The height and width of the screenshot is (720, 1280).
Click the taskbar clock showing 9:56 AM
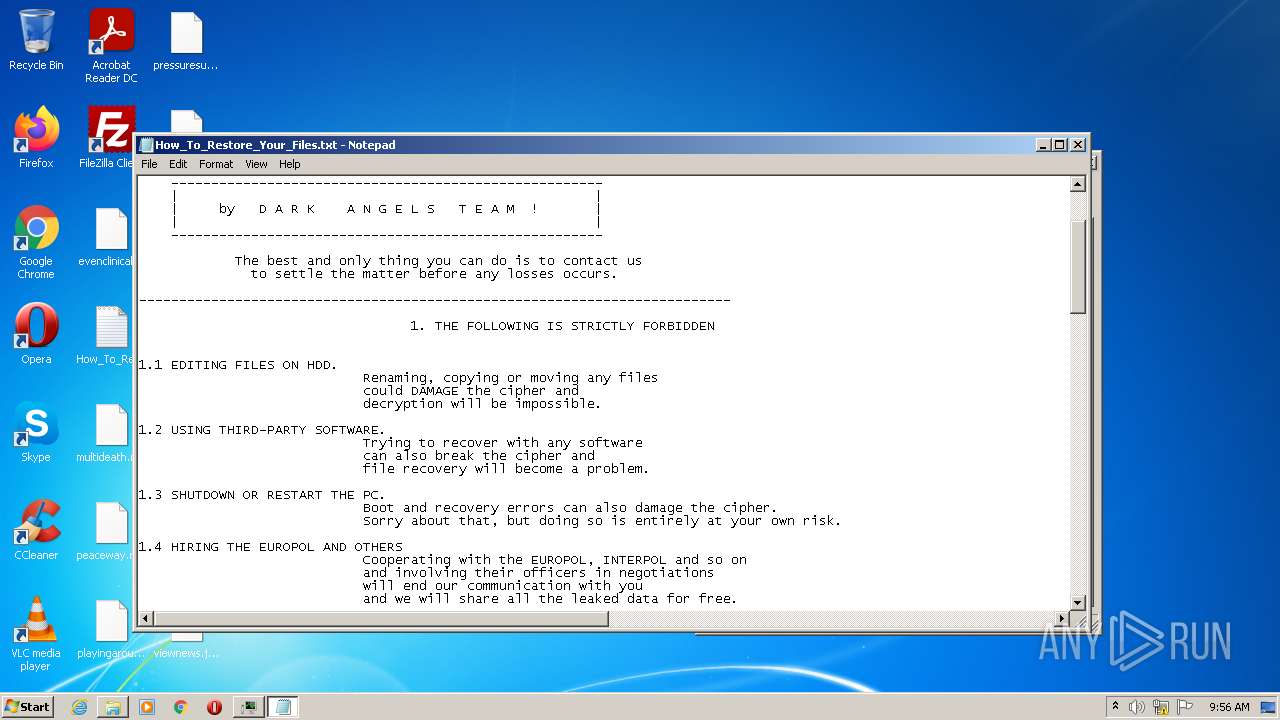(x=1229, y=707)
